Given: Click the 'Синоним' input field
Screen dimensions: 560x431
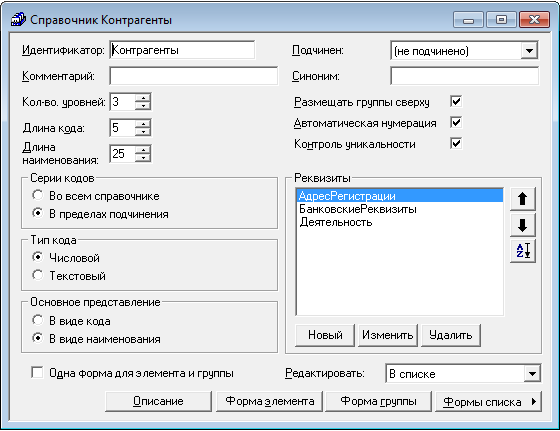Looking at the screenshot, I should click(465, 76).
